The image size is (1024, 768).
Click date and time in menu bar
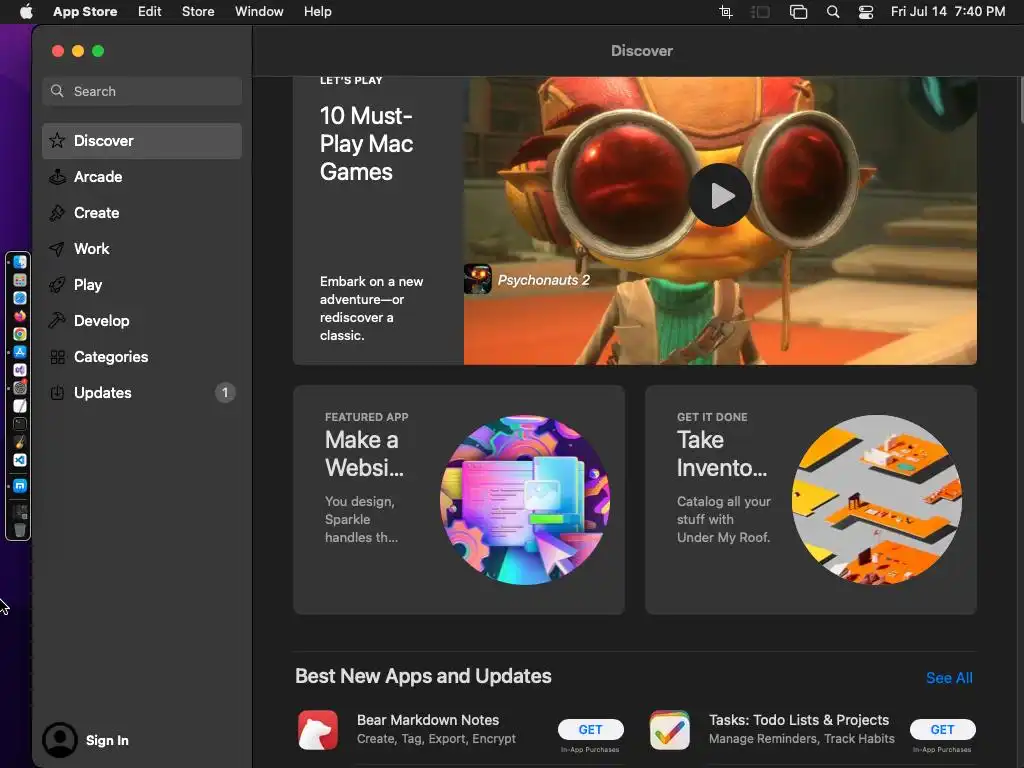point(948,12)
